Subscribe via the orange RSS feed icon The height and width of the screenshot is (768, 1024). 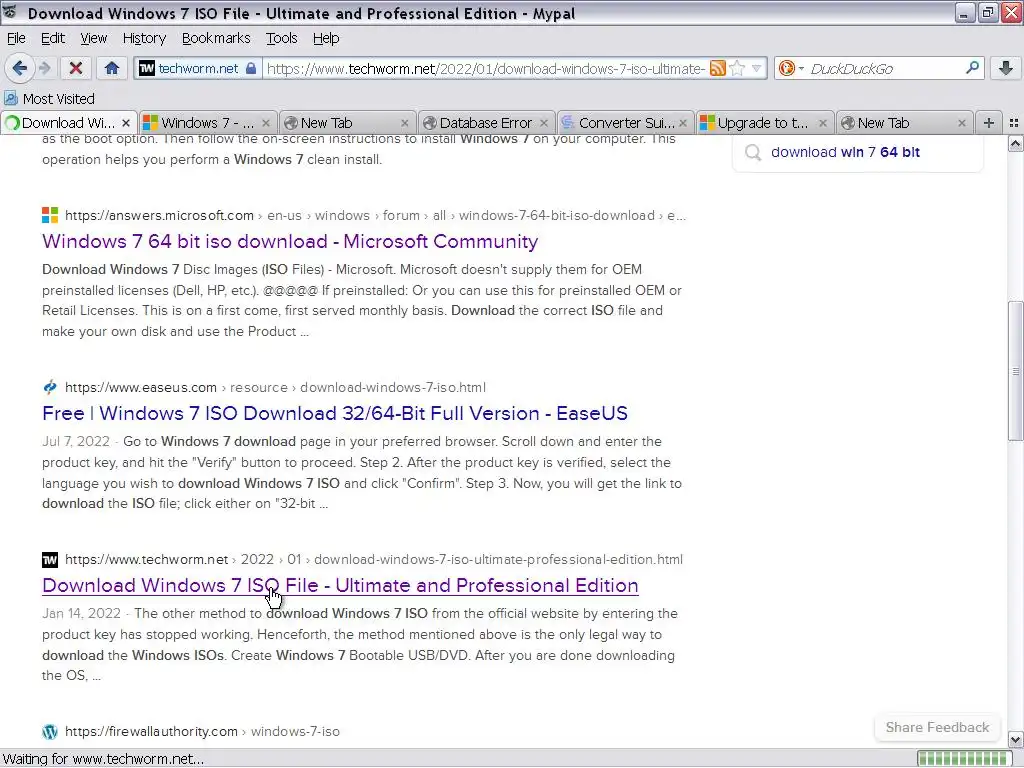pyautogui.click(x=718, y=68)
